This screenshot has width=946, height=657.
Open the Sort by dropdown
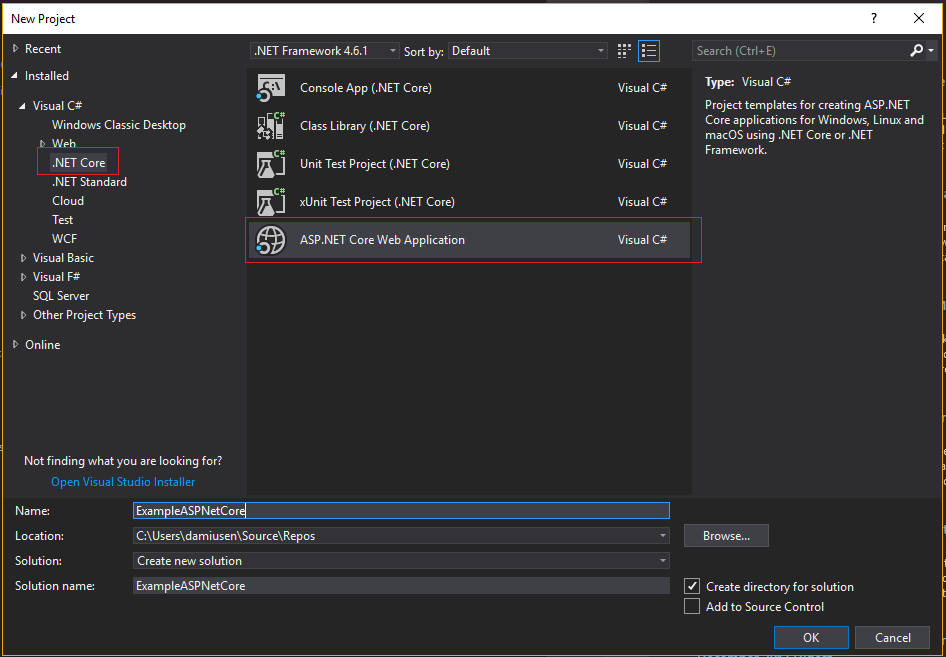[x=600, y=50]
